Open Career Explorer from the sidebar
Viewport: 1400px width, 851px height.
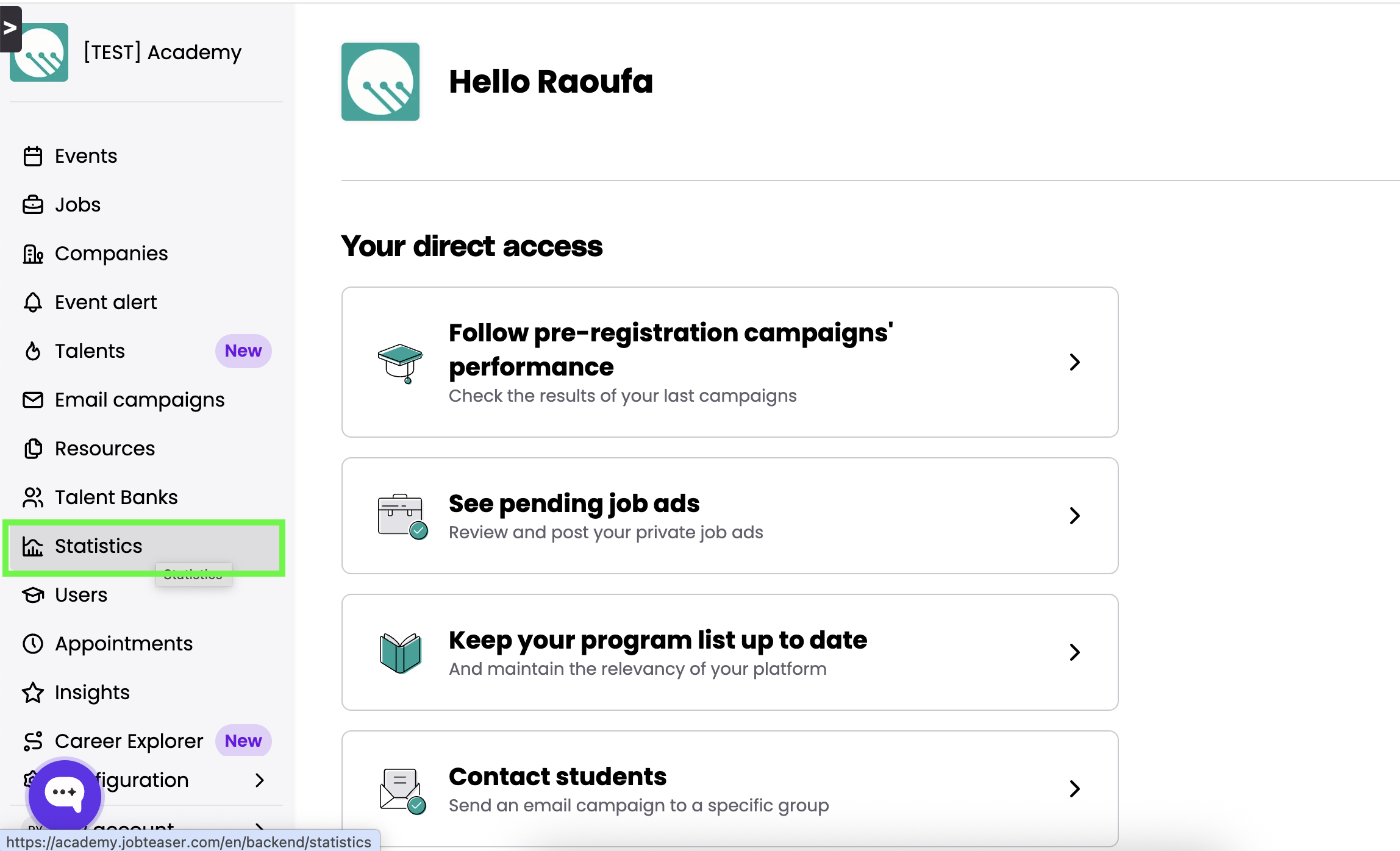click(x=129, y=741)
